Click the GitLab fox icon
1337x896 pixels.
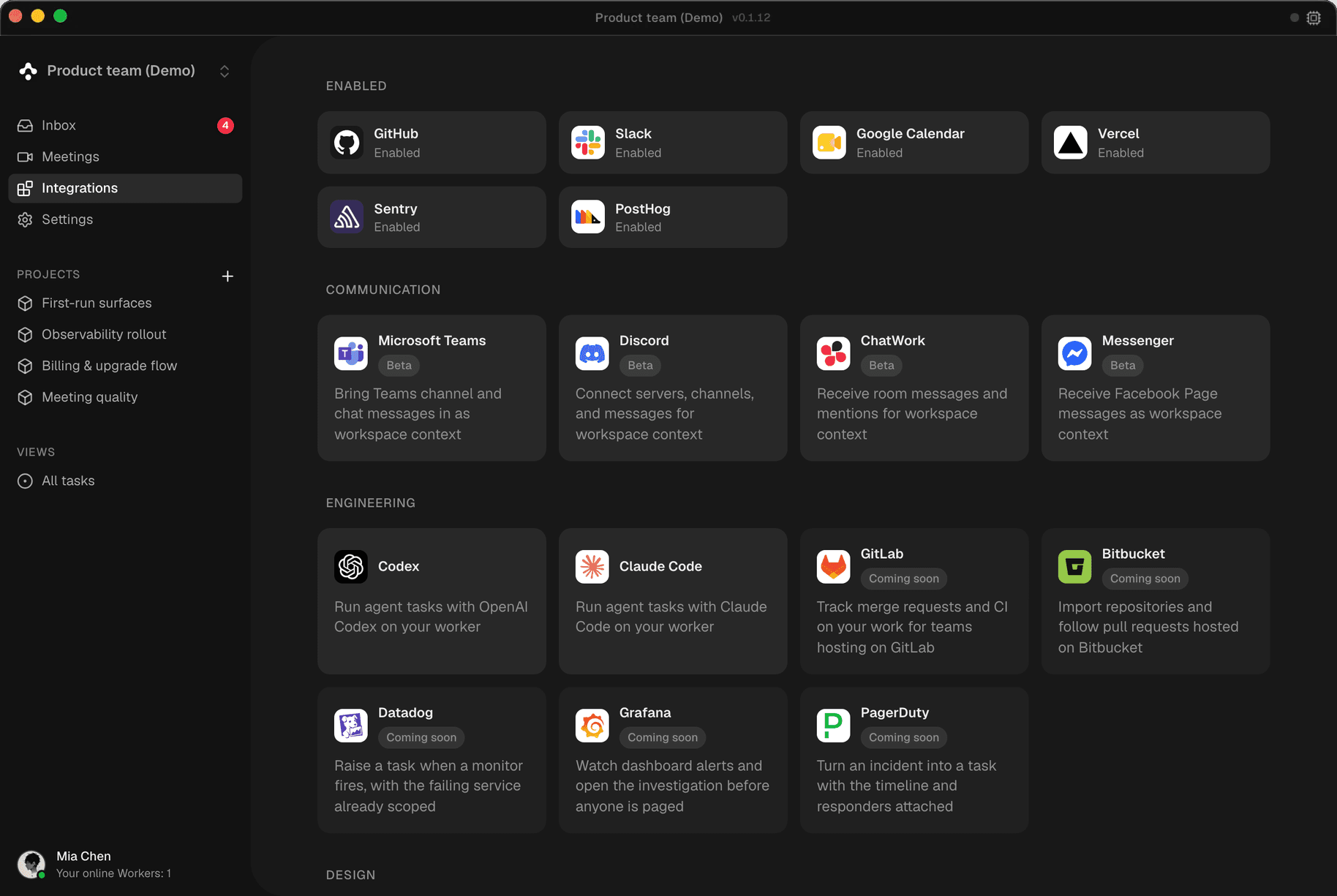point(834,567)
